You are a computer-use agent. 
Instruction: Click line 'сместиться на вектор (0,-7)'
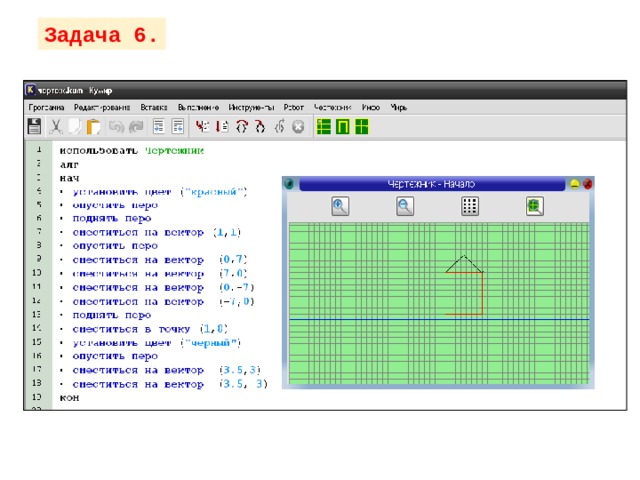[163, 288]
